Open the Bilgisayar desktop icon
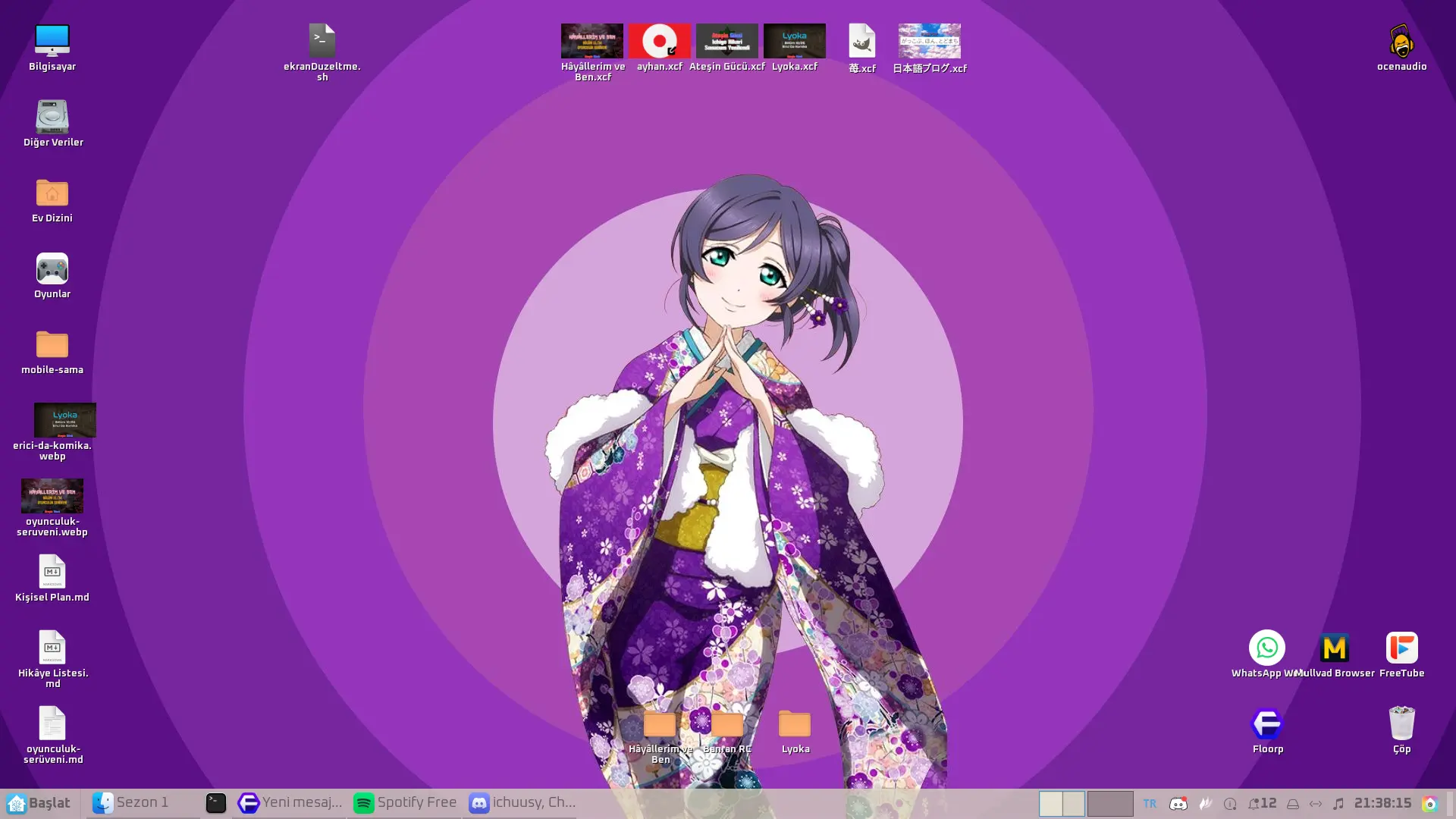The image size is (1456, 819). 52,47
